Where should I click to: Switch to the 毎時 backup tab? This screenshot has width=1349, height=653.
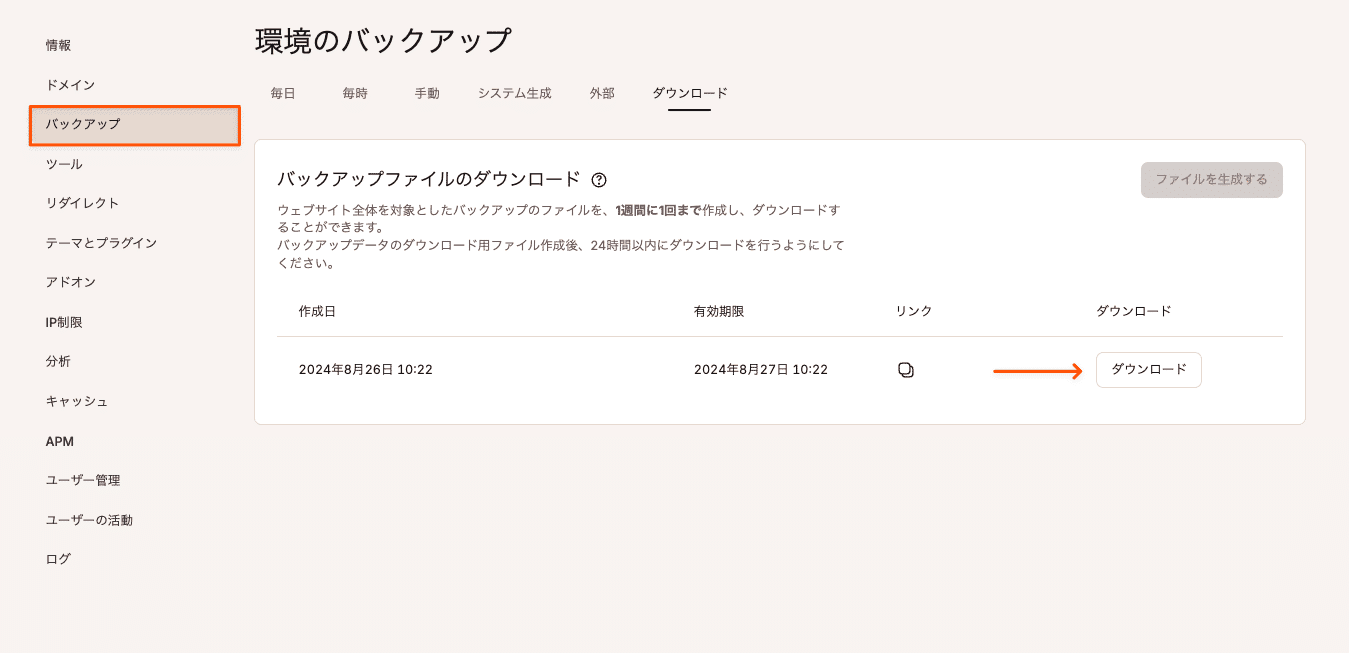tap(353, 93)
